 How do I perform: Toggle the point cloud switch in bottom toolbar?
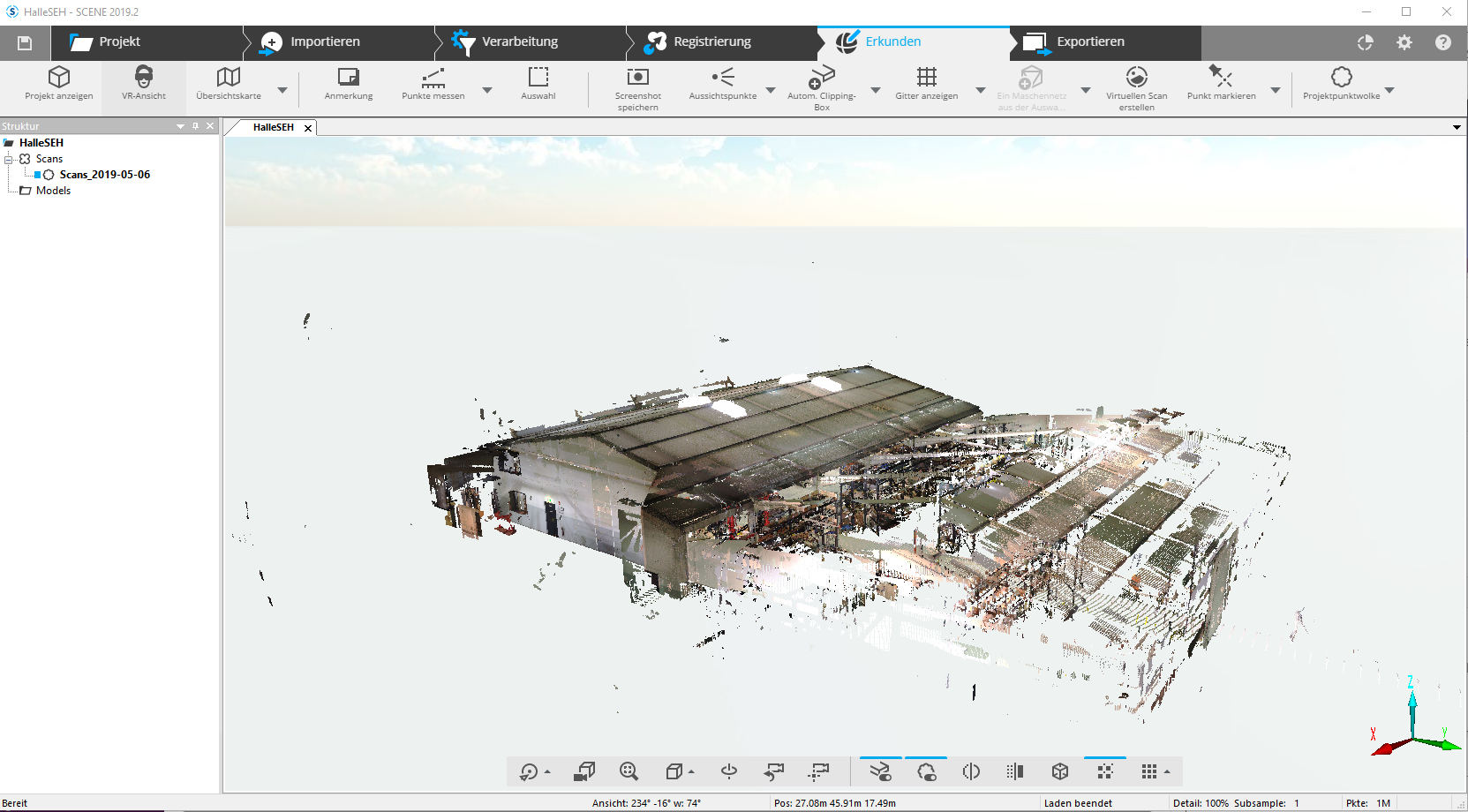pyautogui.click(x=926, y=771)
